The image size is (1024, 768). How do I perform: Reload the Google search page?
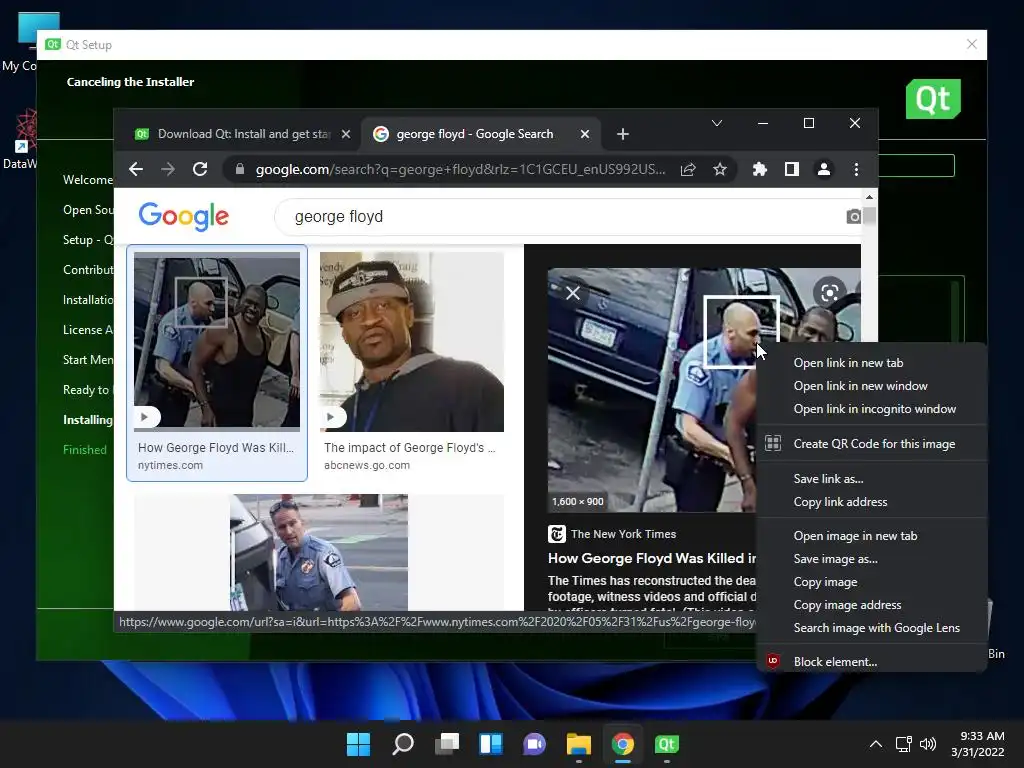(x=200, y=170)
